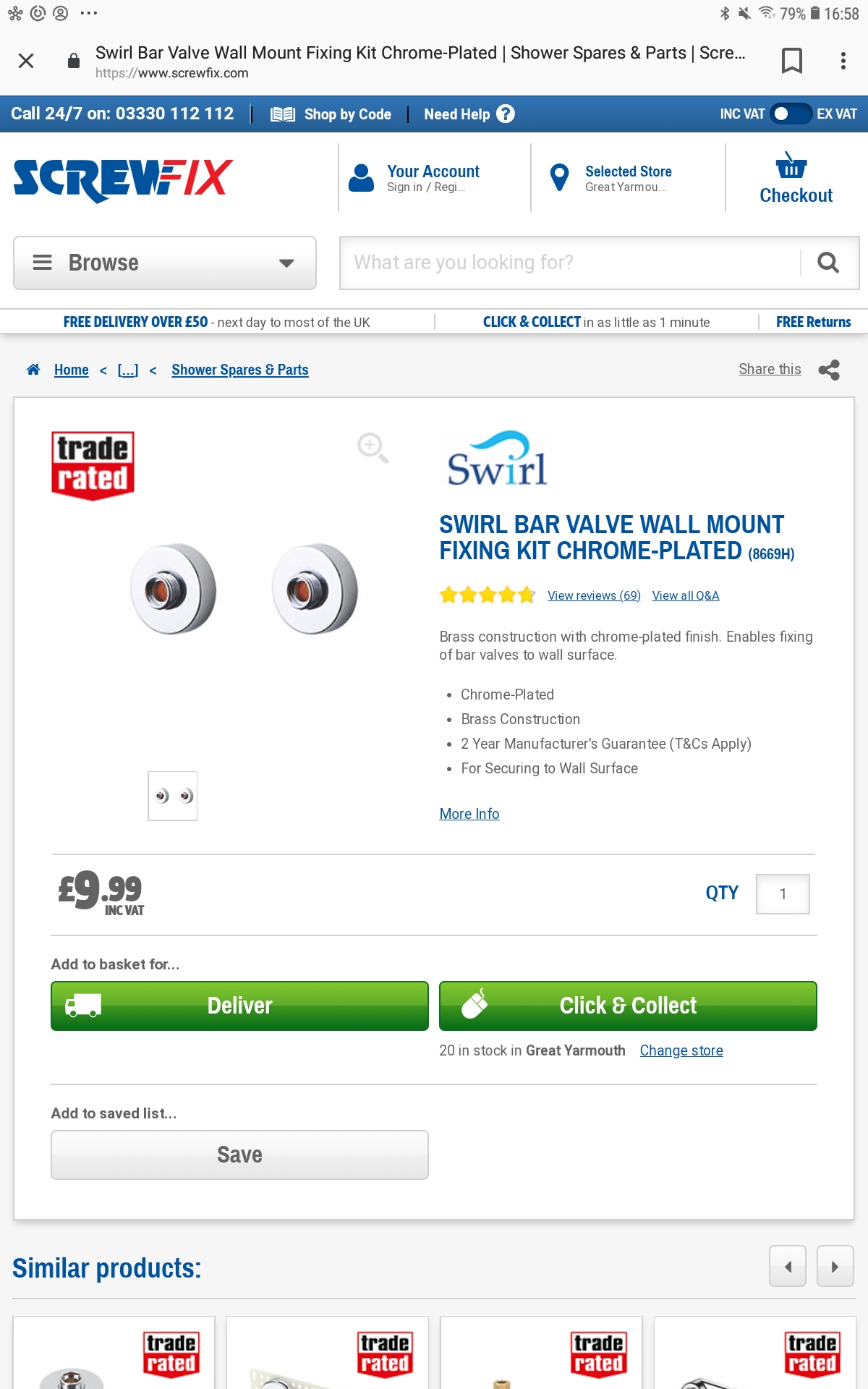Expand the Browse dropdown menu
The image size is (868, 1389).
click(165, 263)
